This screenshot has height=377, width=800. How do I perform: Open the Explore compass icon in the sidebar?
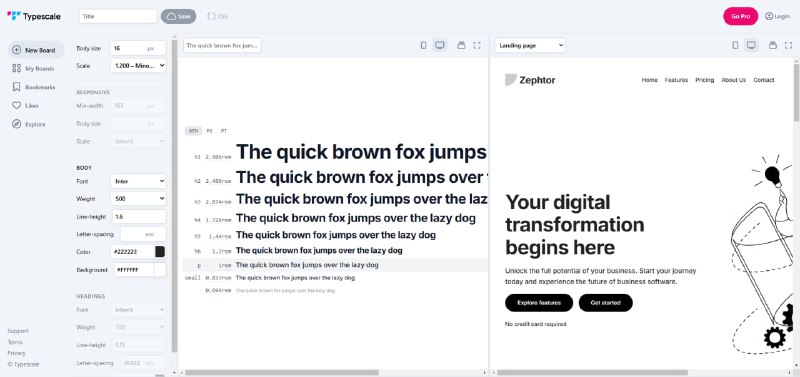coord(16,124)
